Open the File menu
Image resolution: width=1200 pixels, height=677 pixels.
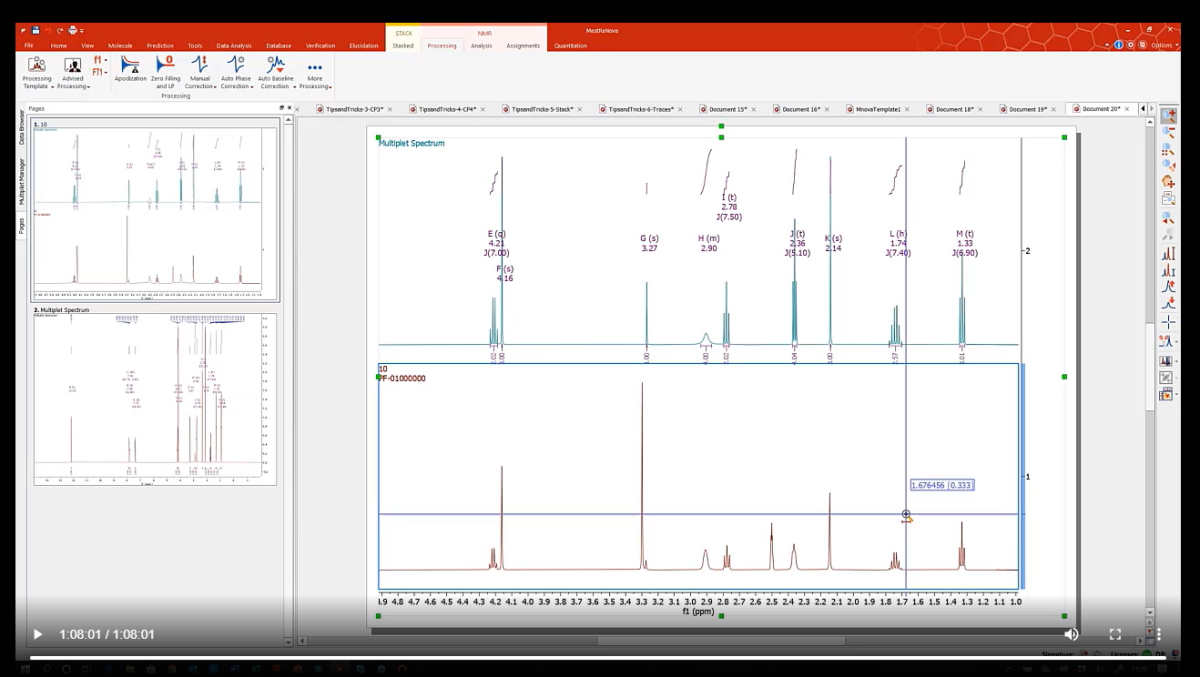coord(29,45)
